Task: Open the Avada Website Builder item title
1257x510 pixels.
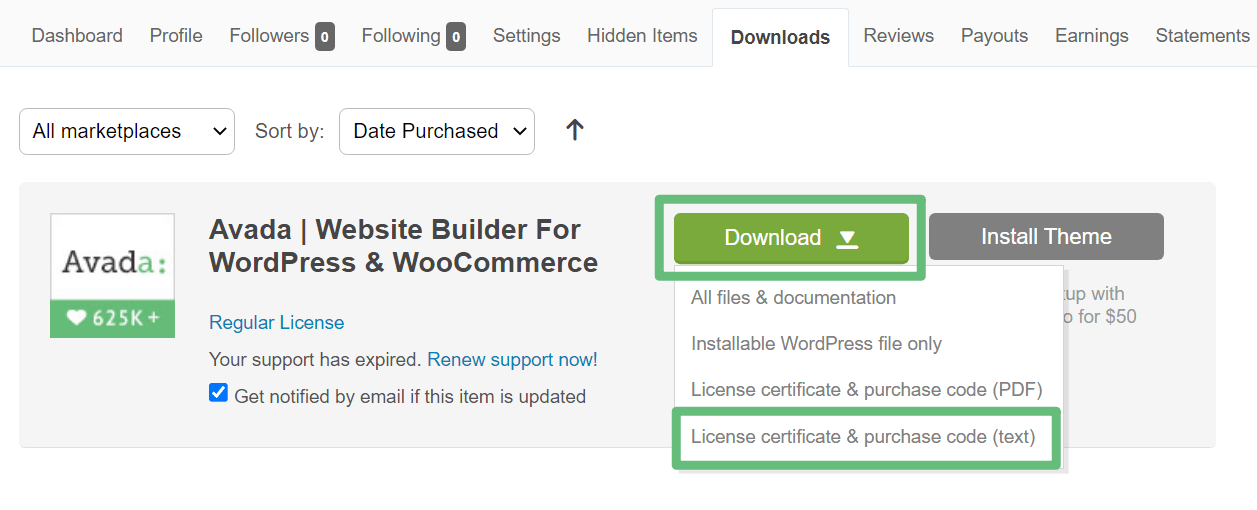Action: pos(403,246)
